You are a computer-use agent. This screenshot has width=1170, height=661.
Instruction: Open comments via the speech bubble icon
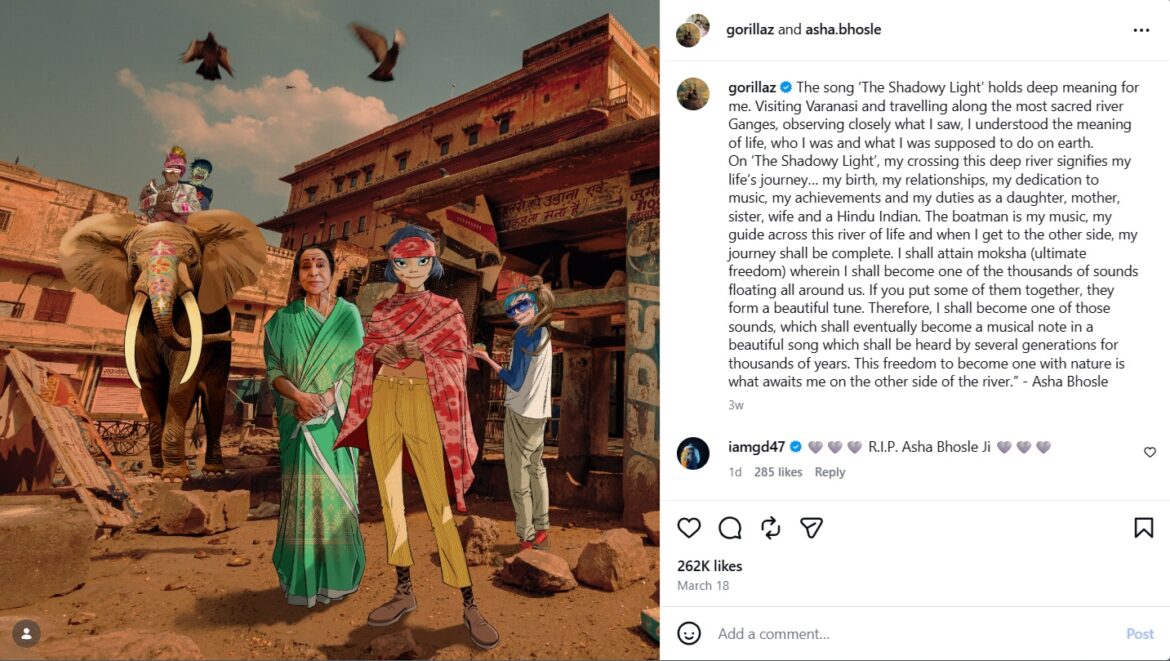(x=730, y=528)
